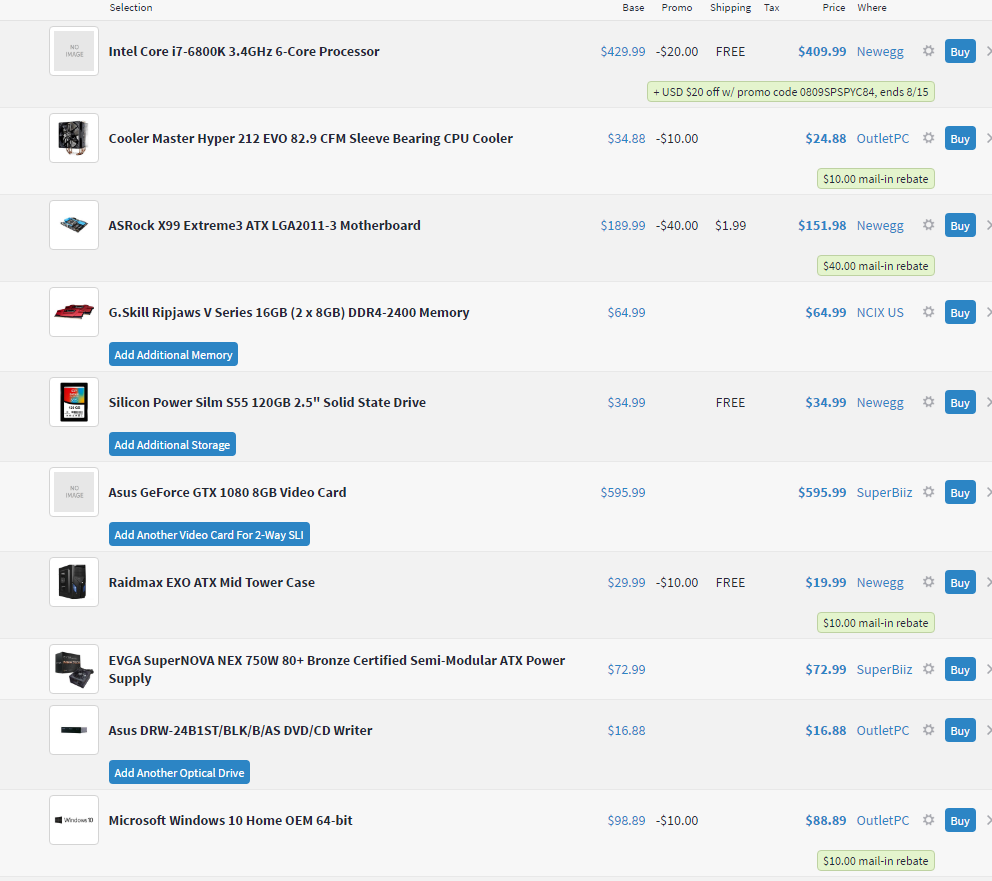Open Asus DRW-24B1ST DVD/CD Writer link
The height and width of the screenshot is (881, 992).
240,730
